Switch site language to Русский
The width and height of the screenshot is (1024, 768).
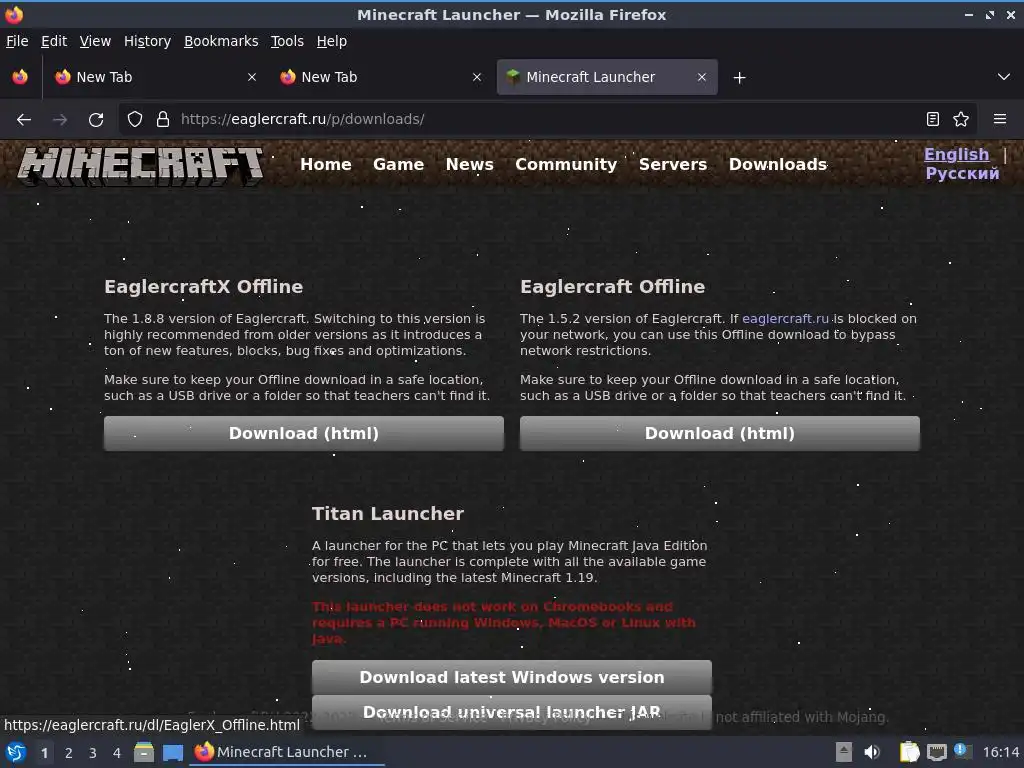pyautogui.click(x=962, y=174)
